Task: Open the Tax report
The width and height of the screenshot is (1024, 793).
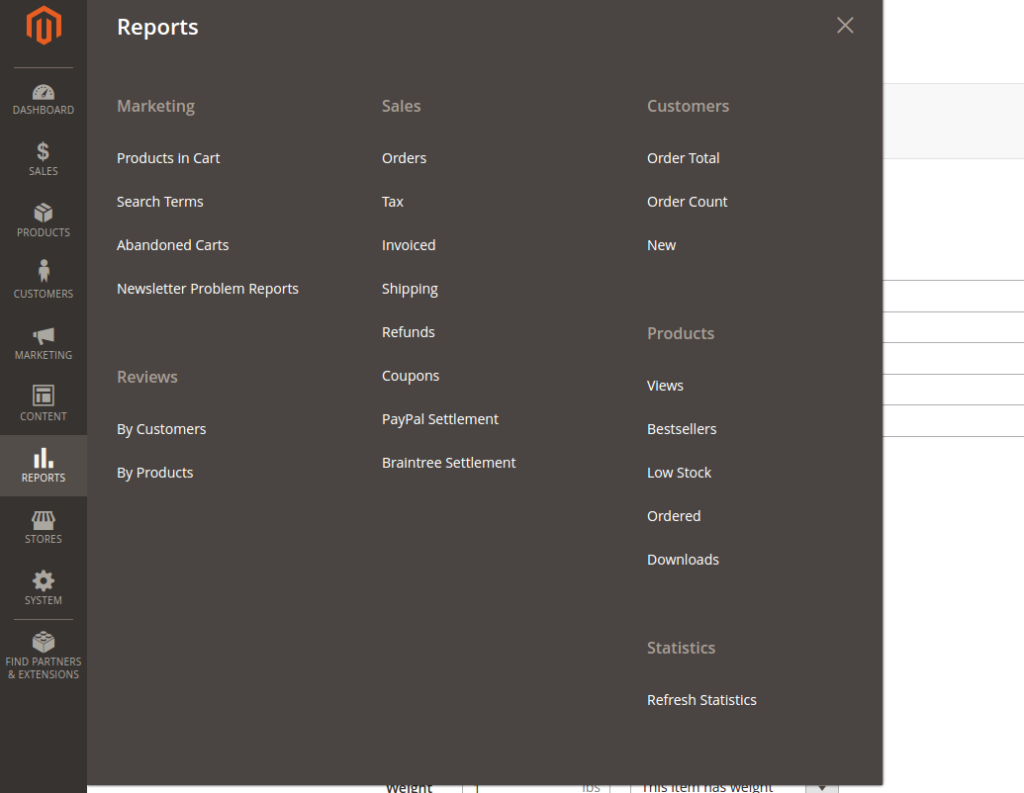Action: (x=392, y=202)
